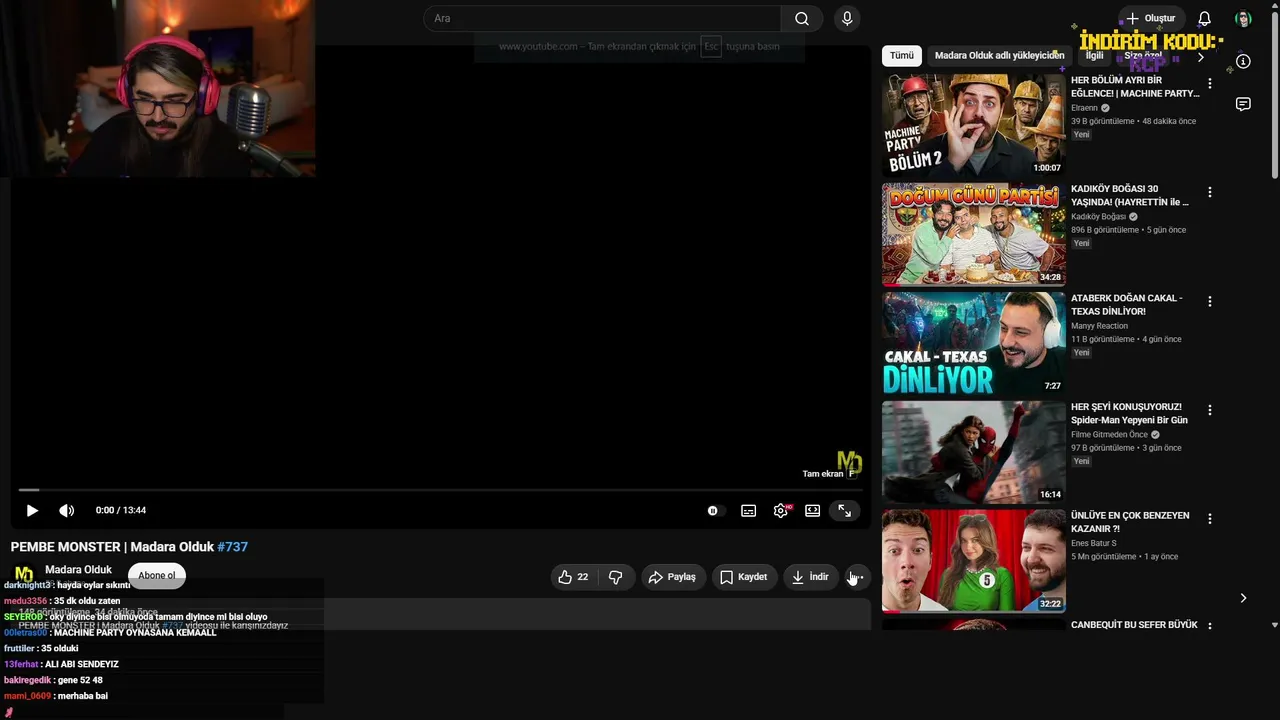
Task: Open options for 'CANBEQUİT BU SEFER BÜYÜK' video
Action: [1210, 626]
